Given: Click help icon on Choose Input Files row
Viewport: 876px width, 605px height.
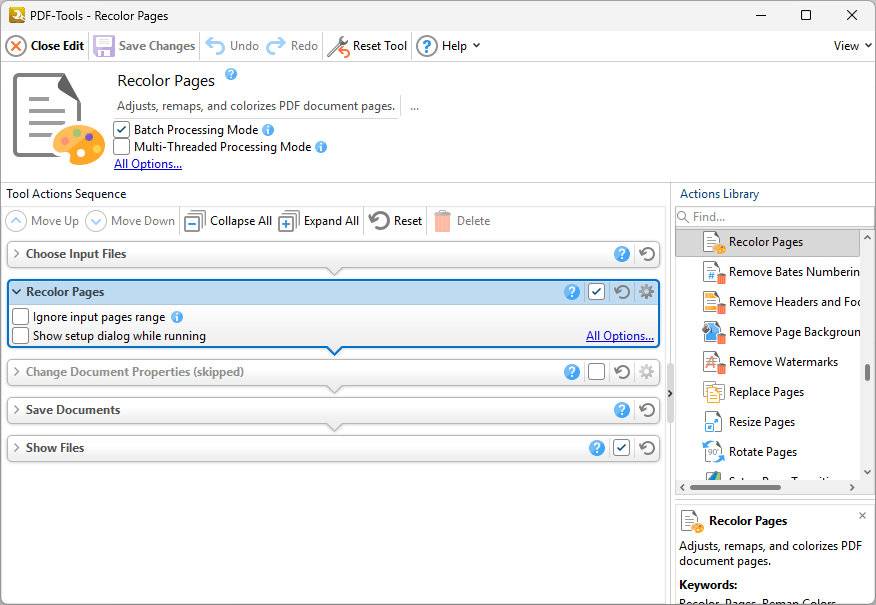Looking at the screenshot, I should click(x=622, y=254).
